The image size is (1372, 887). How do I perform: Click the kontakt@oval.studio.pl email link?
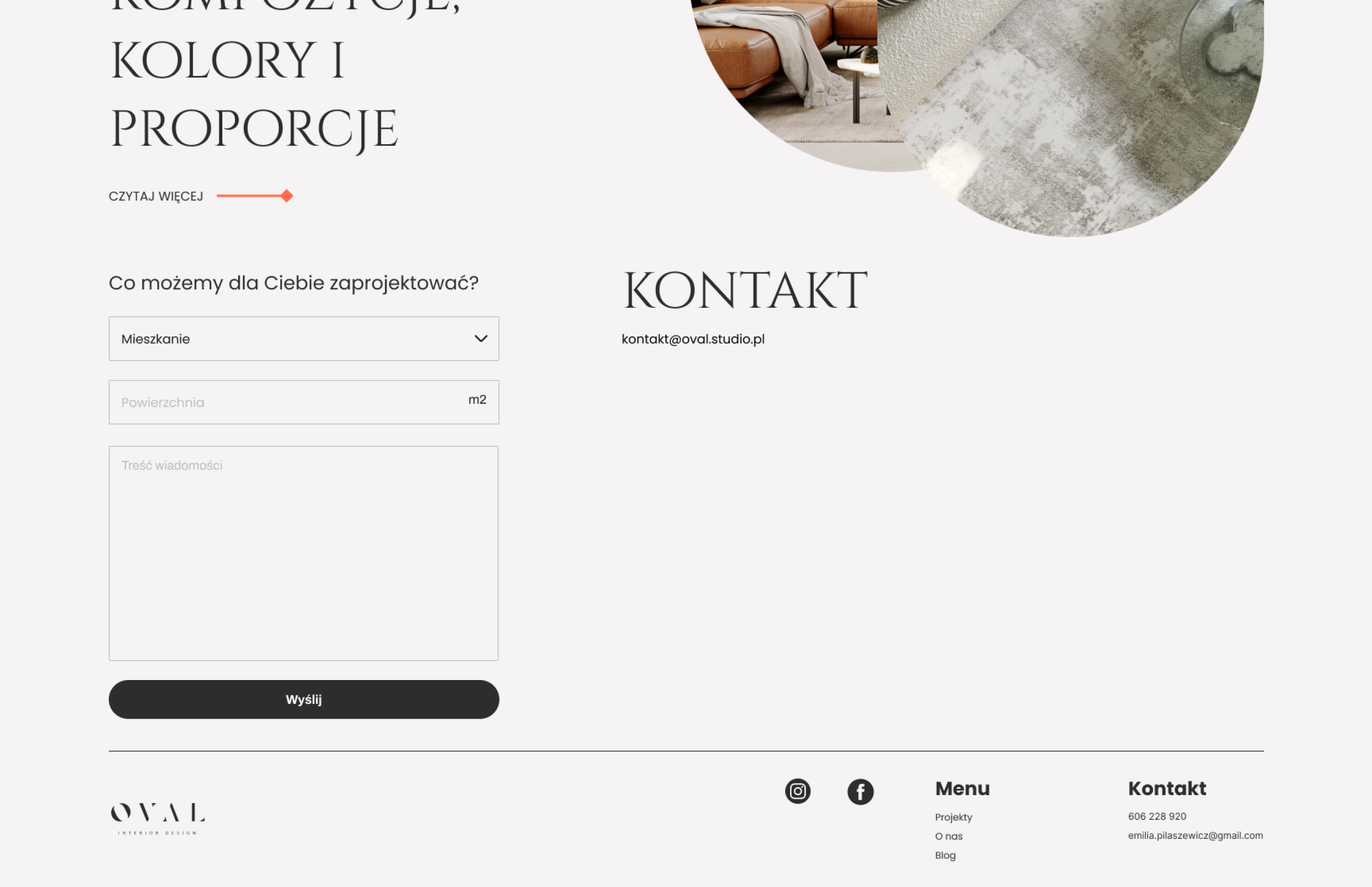(693, 339)
